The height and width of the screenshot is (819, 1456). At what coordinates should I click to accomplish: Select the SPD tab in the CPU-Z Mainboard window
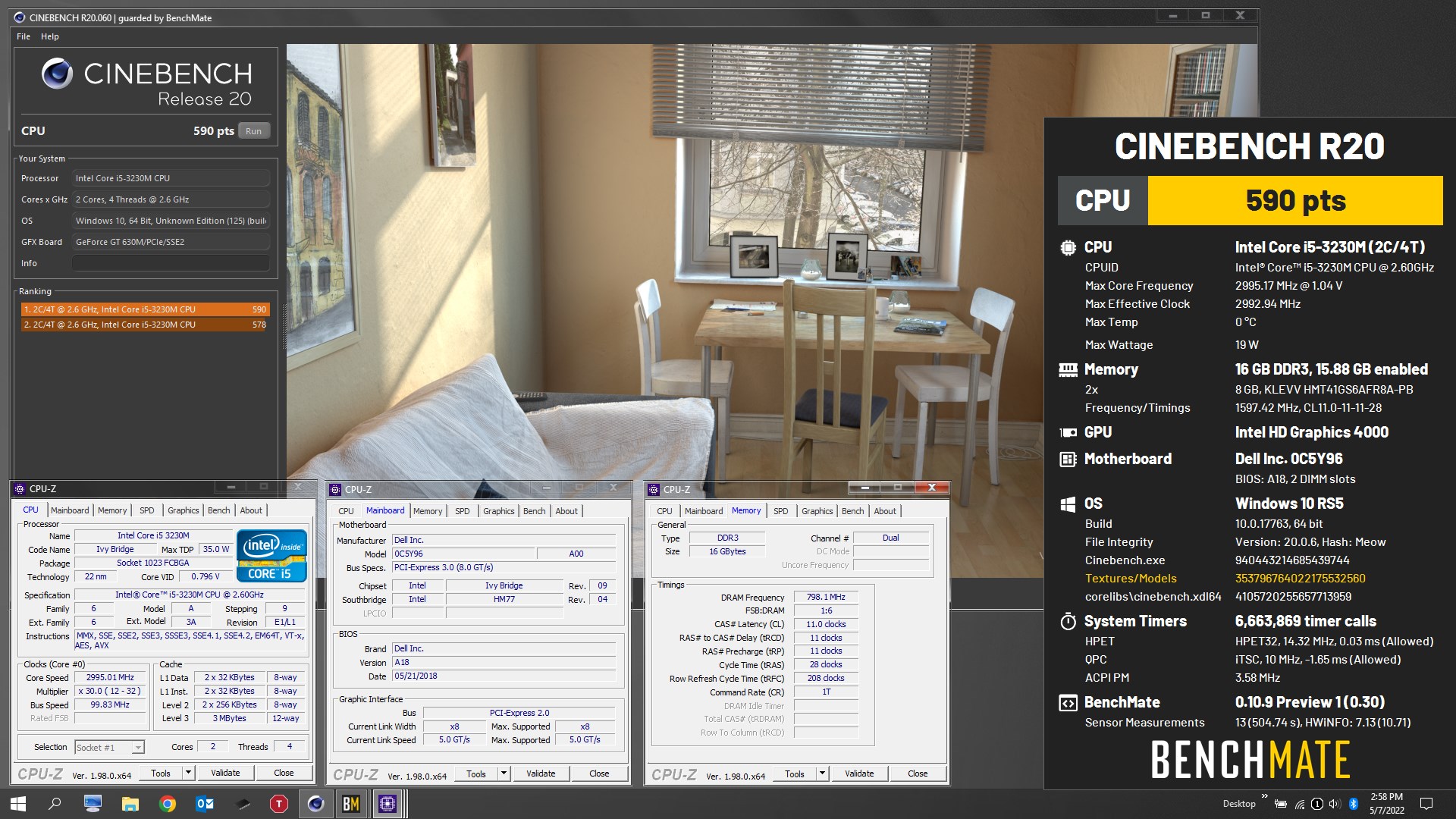click(x=463, y=511)
